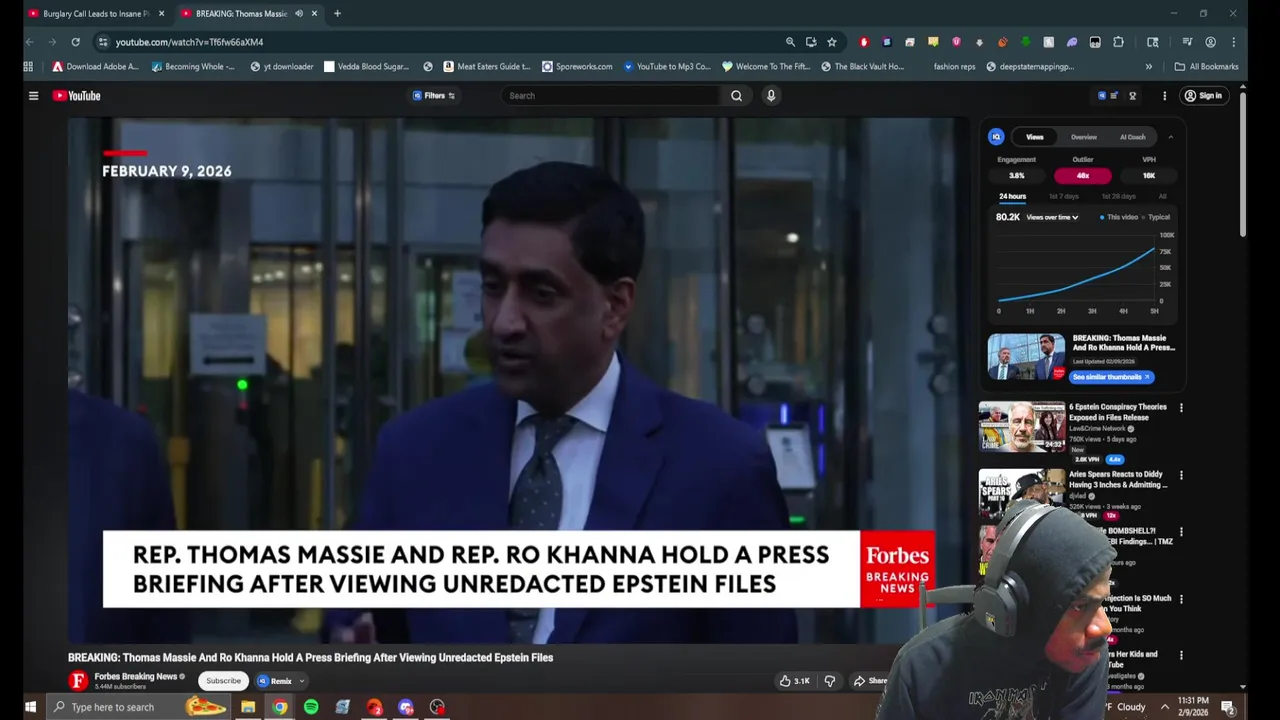Viewport: 1280px width, 720px height.
Task: Click the green download arrow extension icon
Action: point(1025,42)
